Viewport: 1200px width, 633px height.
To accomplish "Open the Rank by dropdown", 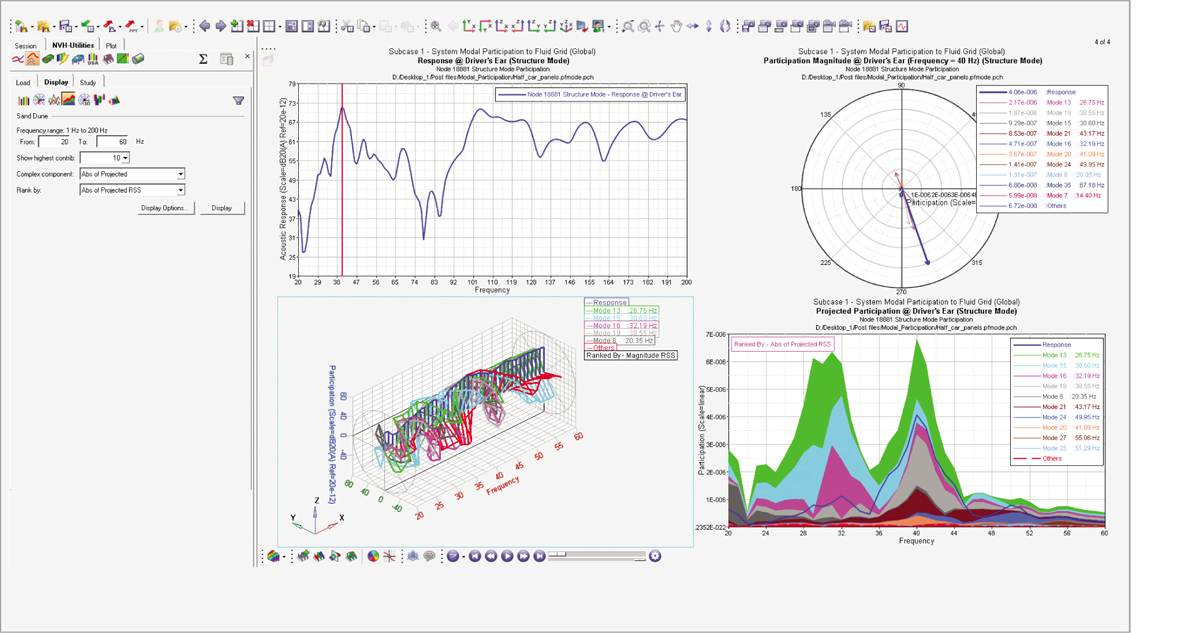I will [x=180, y=190].
